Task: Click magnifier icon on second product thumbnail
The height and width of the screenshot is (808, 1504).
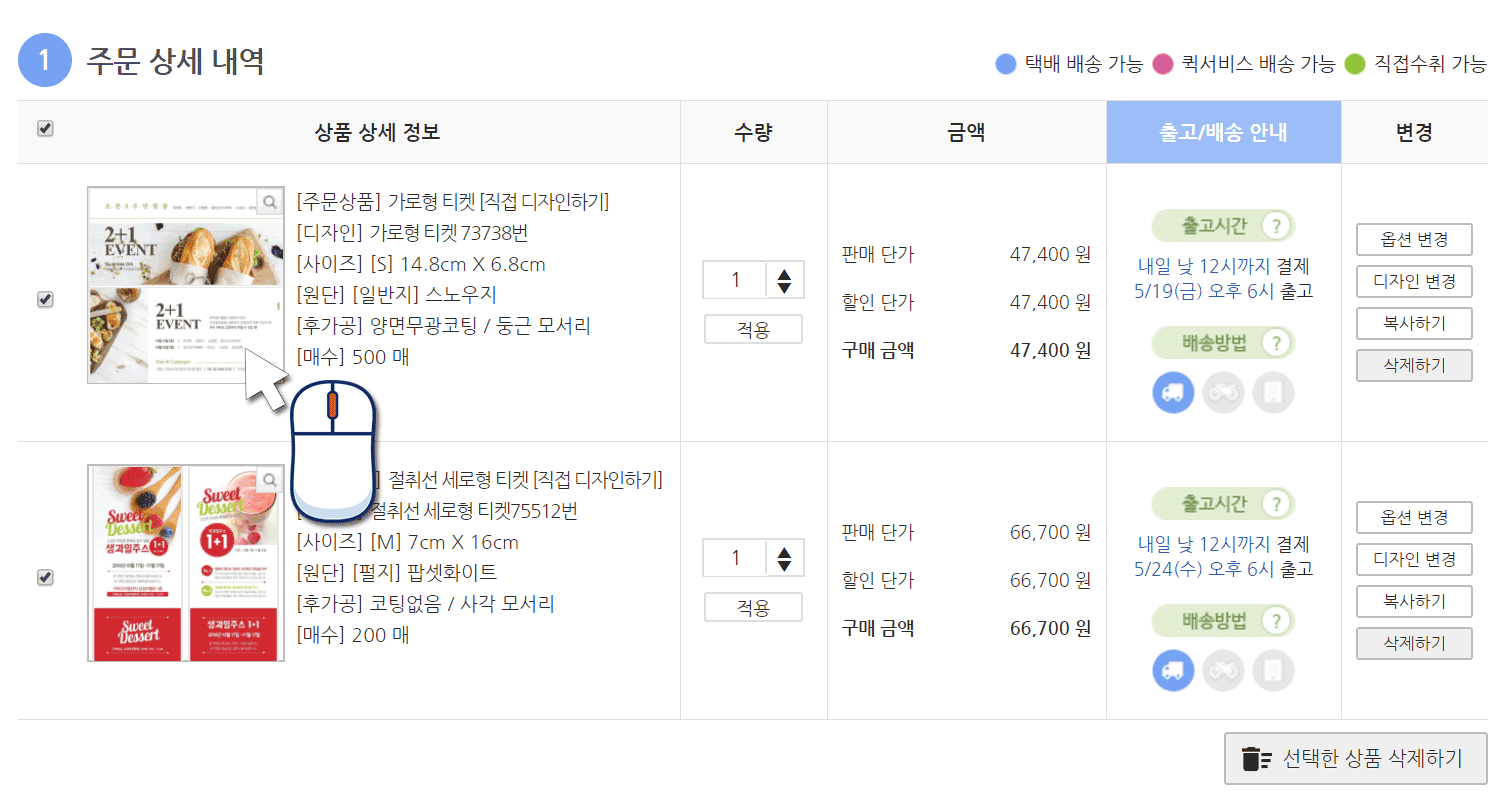Action: coord(270,480)
